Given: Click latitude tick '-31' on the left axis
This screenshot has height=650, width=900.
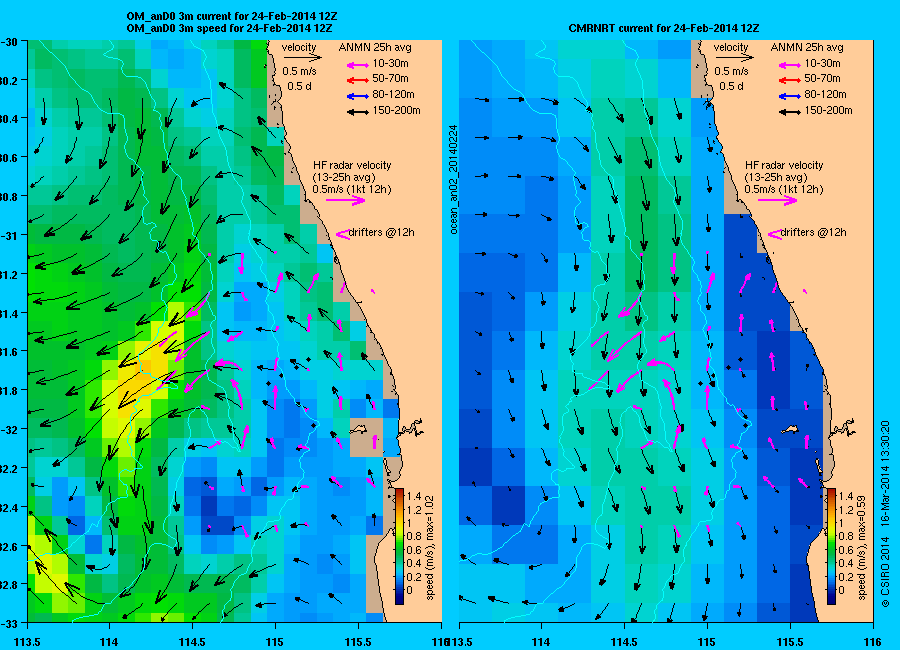Looking at the screenshot, I should [x=8, y=236].
